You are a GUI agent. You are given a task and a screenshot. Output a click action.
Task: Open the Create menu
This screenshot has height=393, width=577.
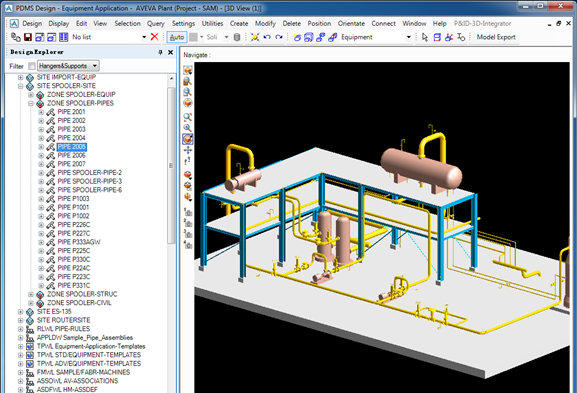[239, 24]
